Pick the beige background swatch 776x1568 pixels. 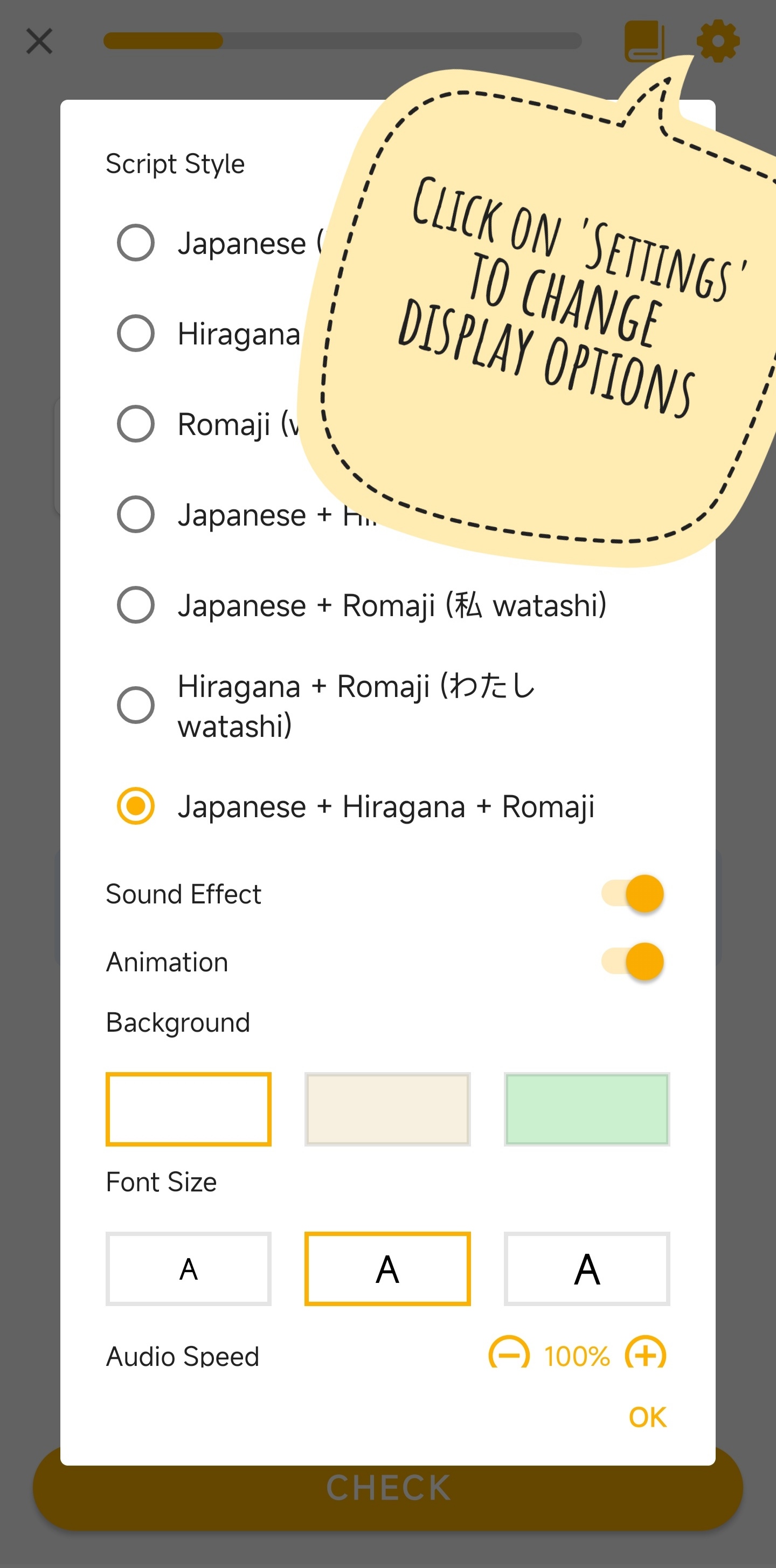click(387, 1109)
